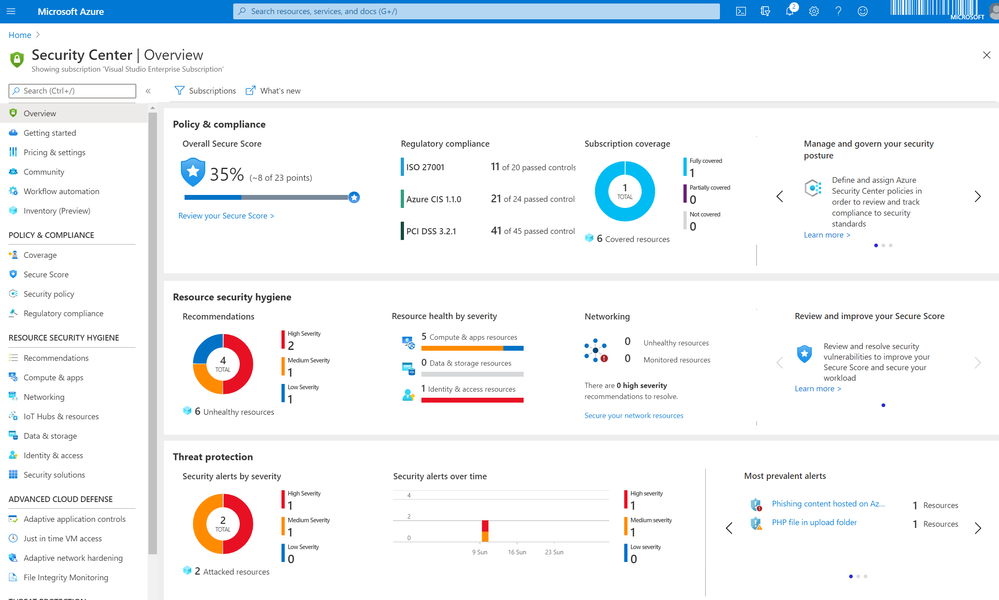Open PHP file in upload folder alert
Screen dimensions: 999x600
814,522
